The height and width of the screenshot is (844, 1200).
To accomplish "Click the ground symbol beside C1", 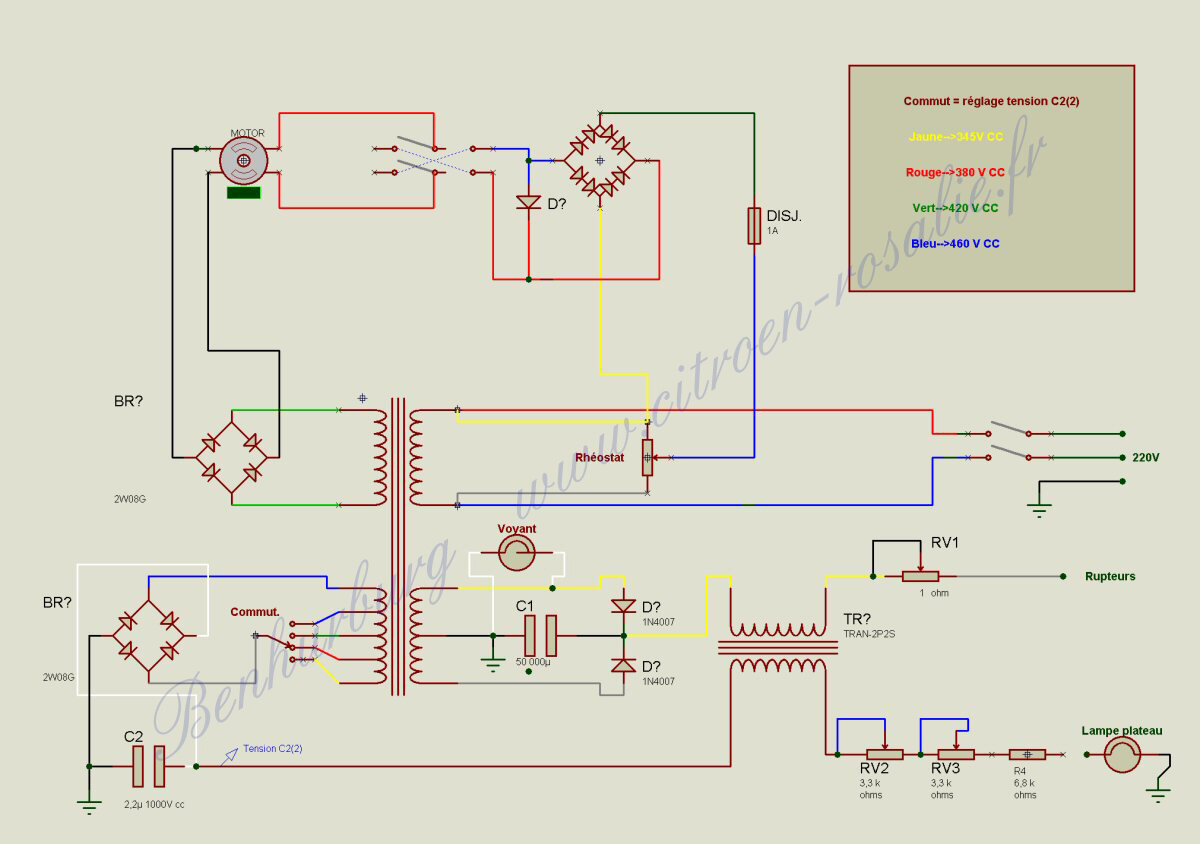I will 492,662.
